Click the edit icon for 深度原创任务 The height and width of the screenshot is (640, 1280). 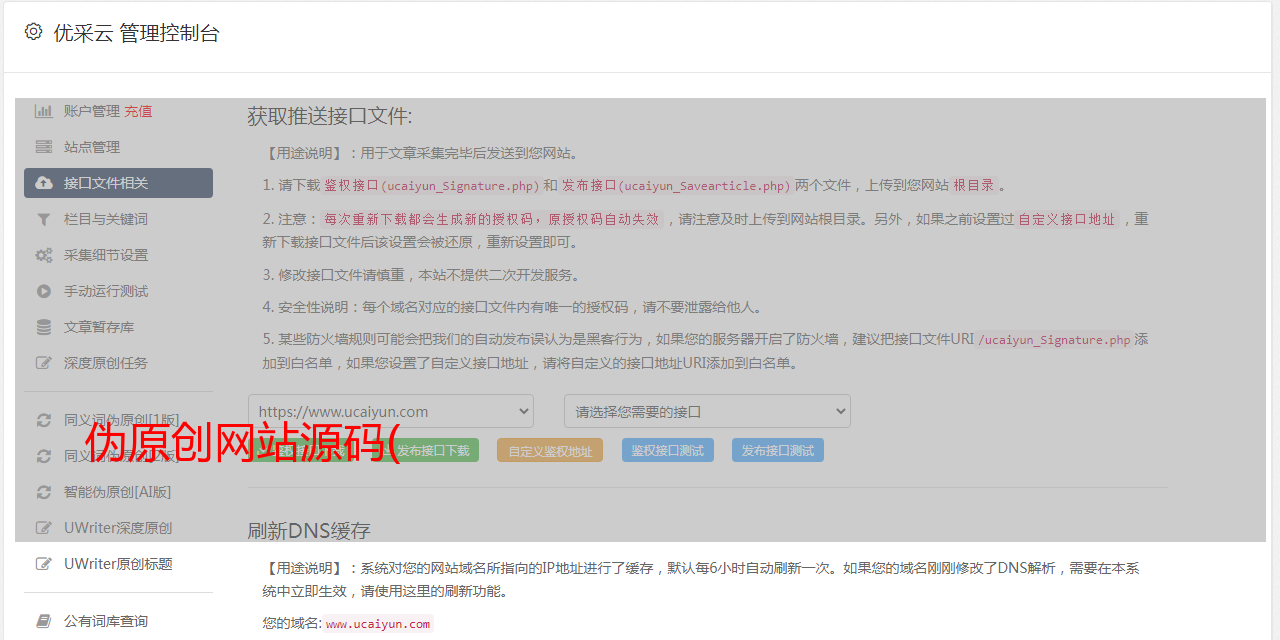(x=44, y=363)
